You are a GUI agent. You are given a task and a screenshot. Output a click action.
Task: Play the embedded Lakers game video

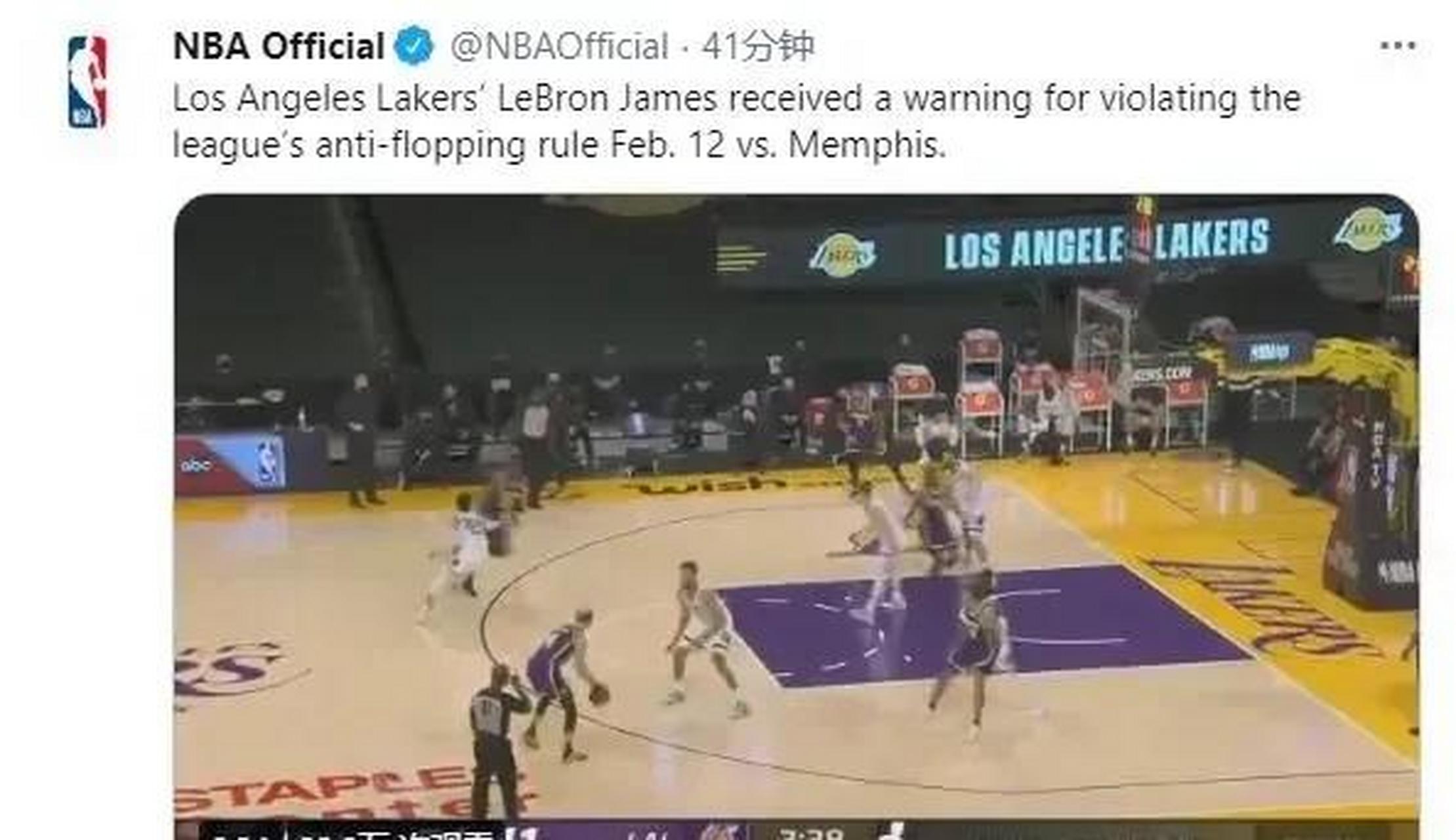(x=796, y=516)
